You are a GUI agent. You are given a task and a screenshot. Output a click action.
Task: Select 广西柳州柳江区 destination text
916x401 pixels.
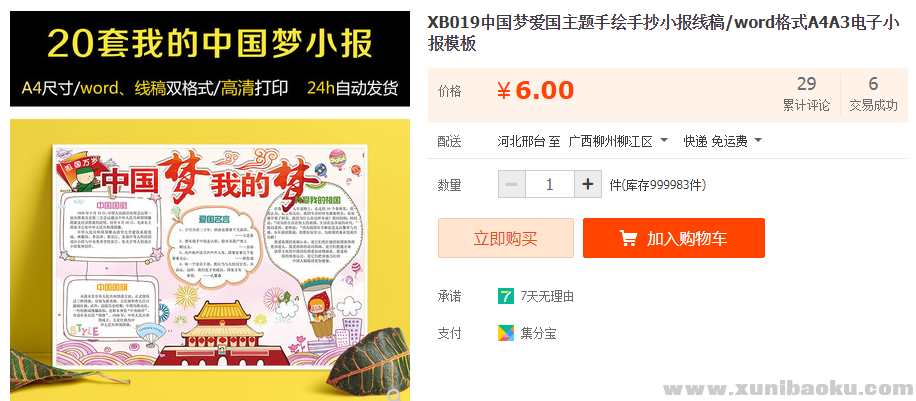pyautogui.click(x=610, y=141)
